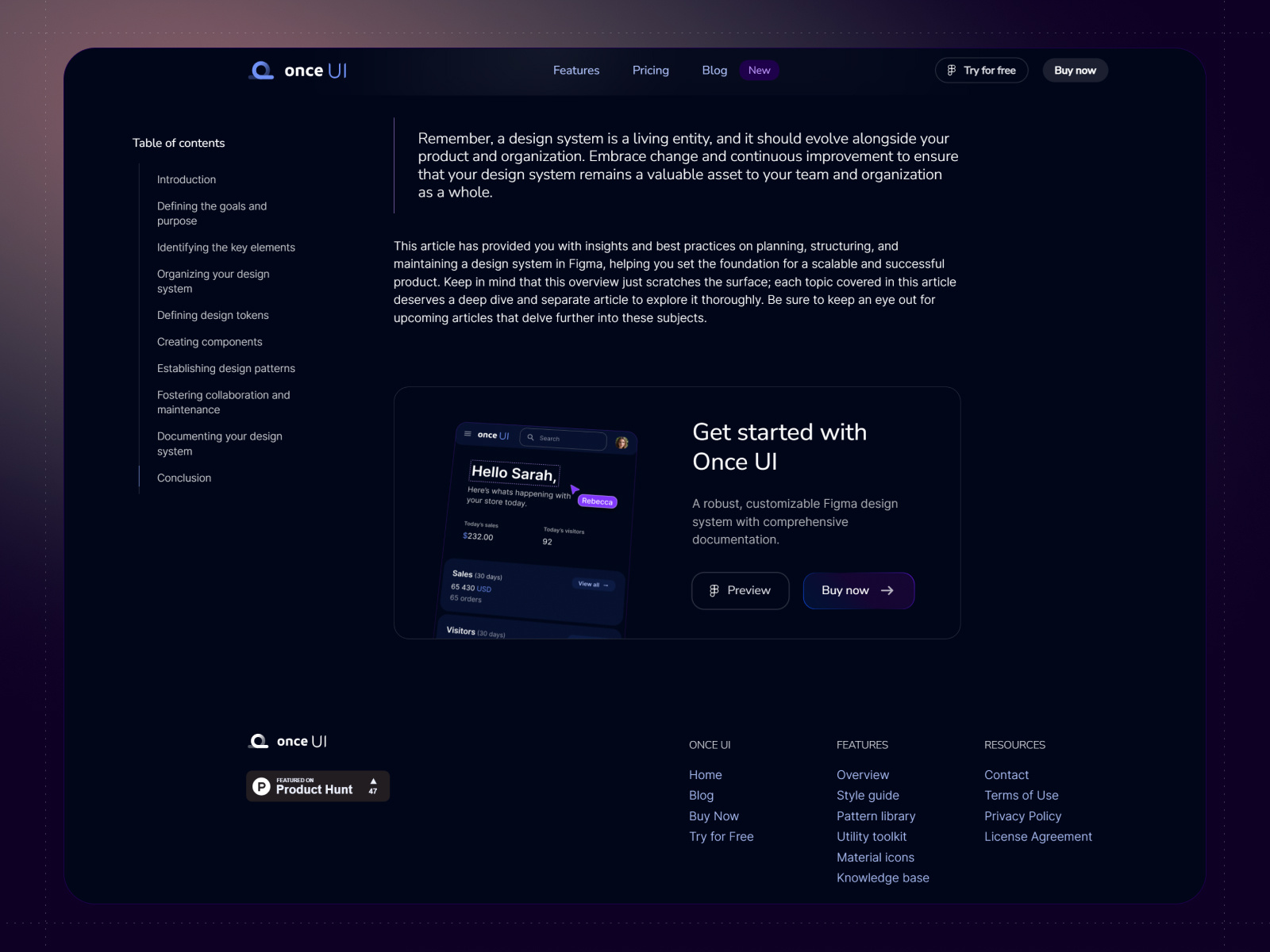Click View all in the Sales card
This screenshot has height=952, width=1270.
[592, 584]
